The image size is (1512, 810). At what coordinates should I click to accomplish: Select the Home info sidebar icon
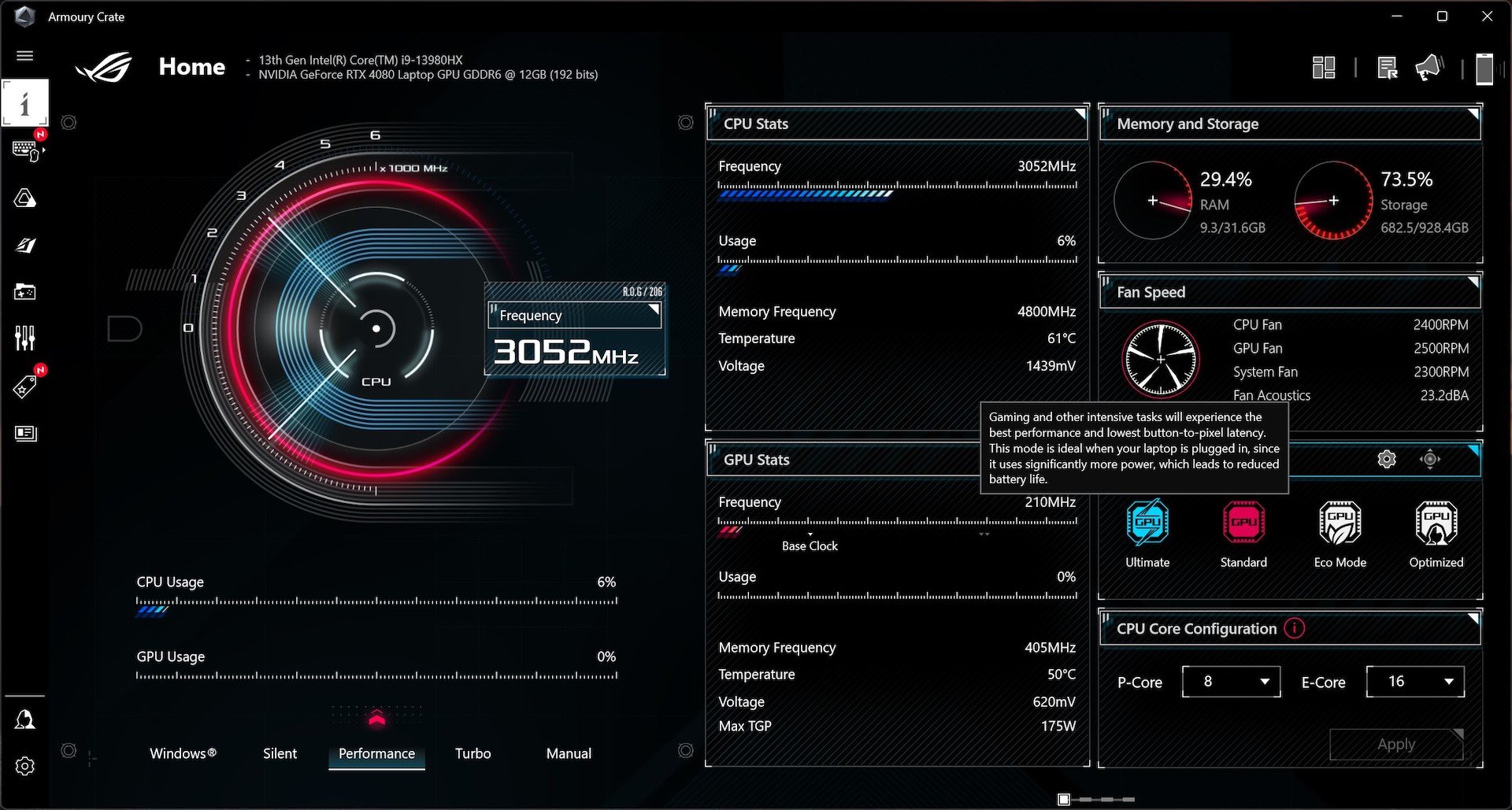(x=25, y=103)
